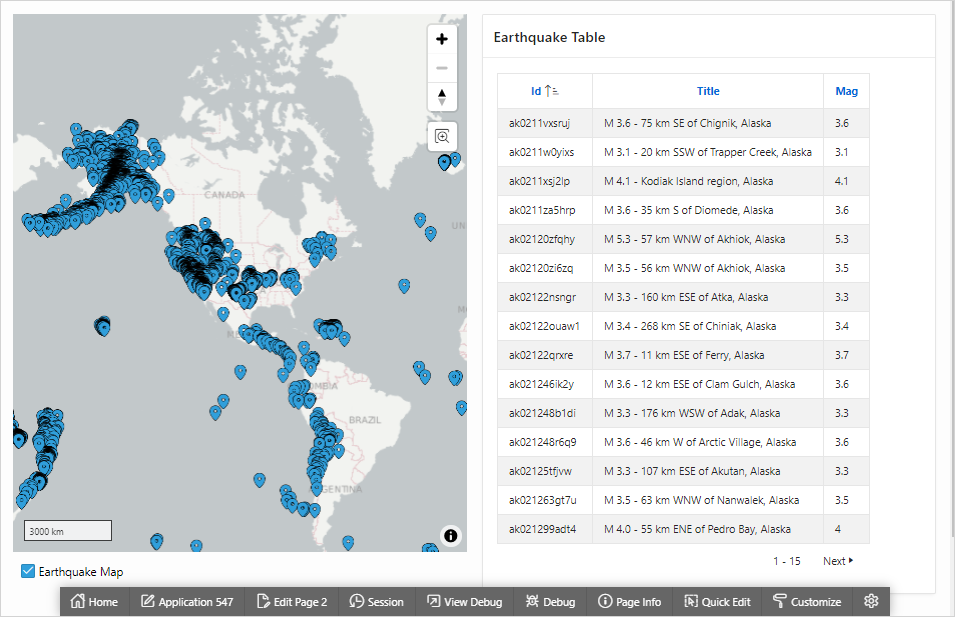
Task: Sort table by Title column header
Action: click(x=708, y=91)
